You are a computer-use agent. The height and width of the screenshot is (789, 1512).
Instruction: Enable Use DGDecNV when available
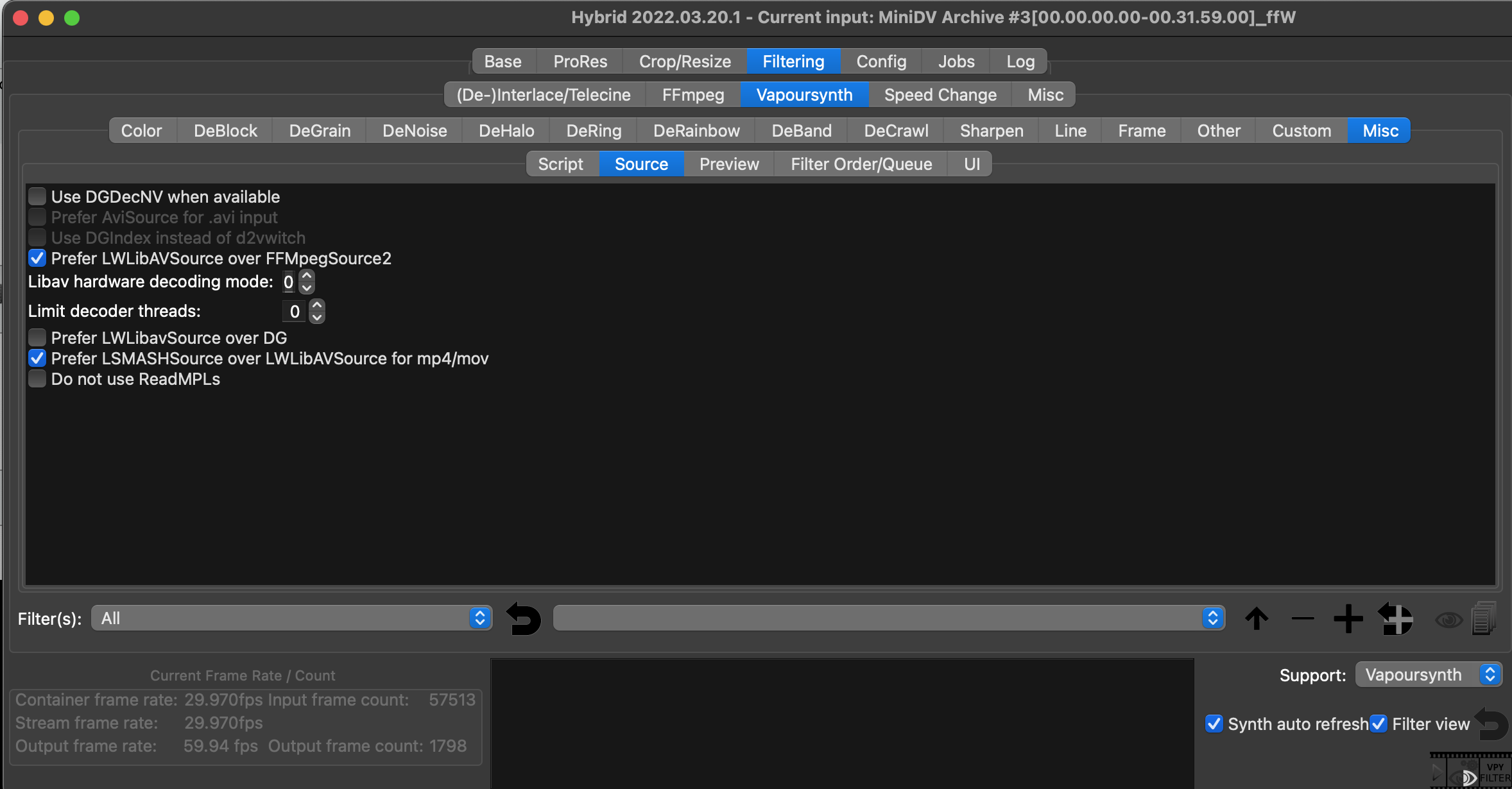tap(37, 196)
